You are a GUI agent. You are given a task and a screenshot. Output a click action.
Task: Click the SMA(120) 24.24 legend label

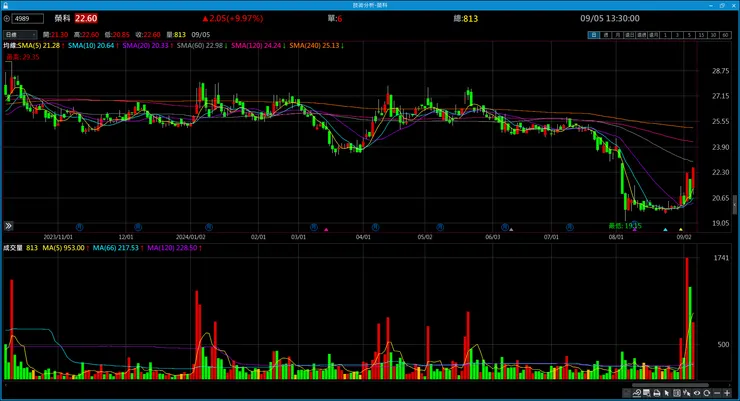pyautogui.click(x=256, y=45)
